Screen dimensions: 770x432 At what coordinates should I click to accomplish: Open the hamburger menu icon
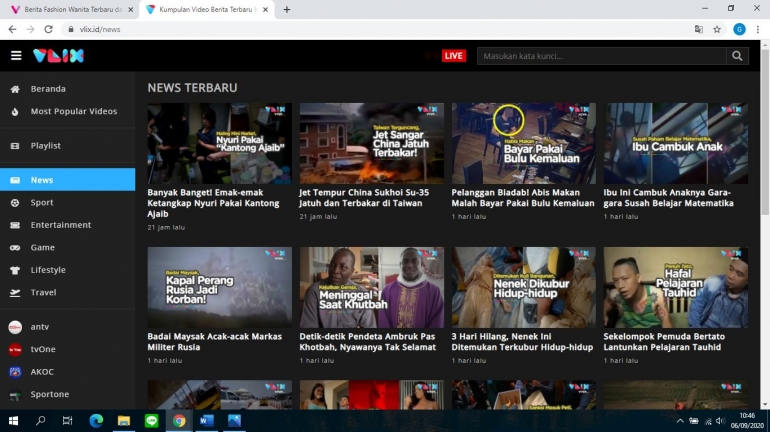pyautogui.click(x=16, y=55)
